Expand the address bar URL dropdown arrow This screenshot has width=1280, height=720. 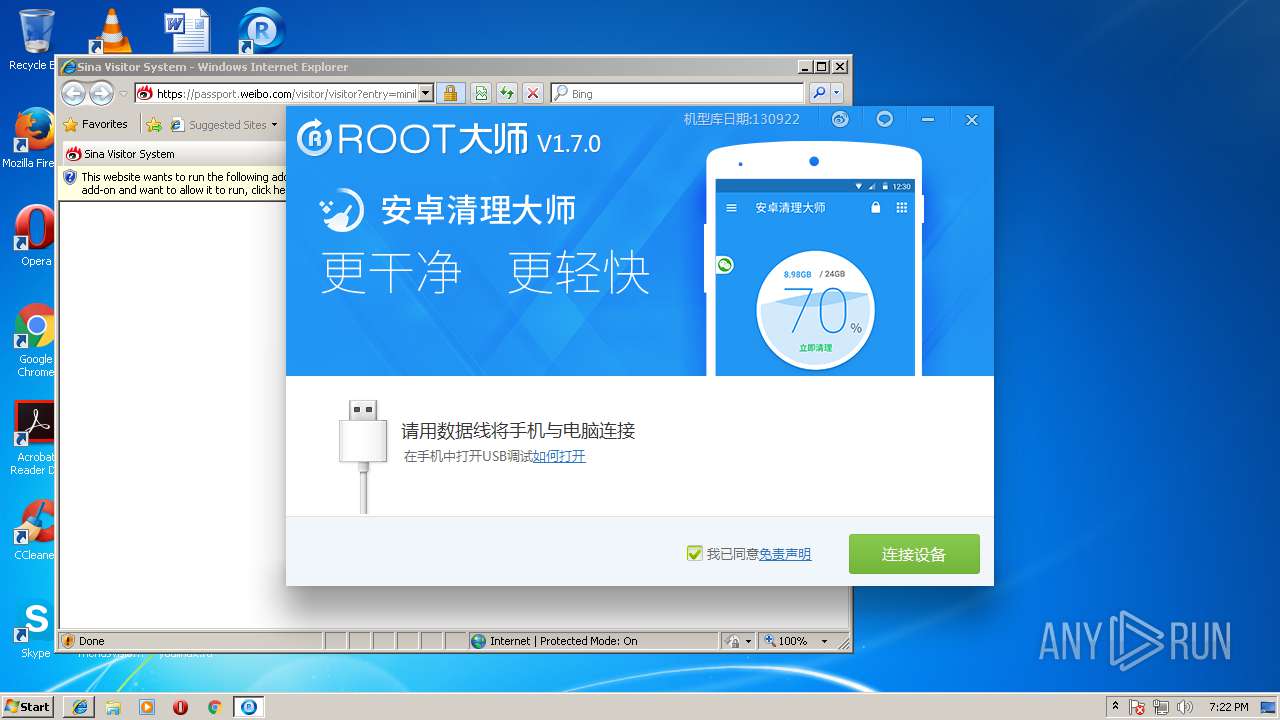pyautogui.click(x=425, y=93)
